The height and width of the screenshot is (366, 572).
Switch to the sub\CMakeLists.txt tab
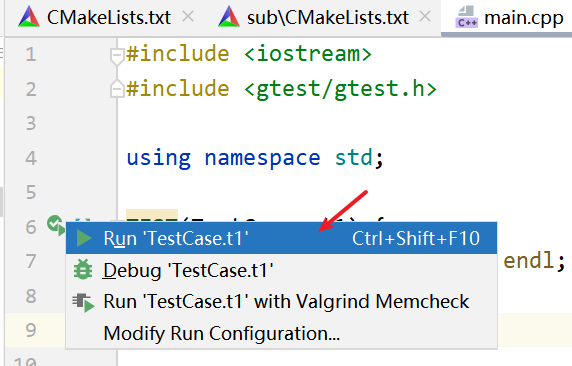tap(328, 18)
